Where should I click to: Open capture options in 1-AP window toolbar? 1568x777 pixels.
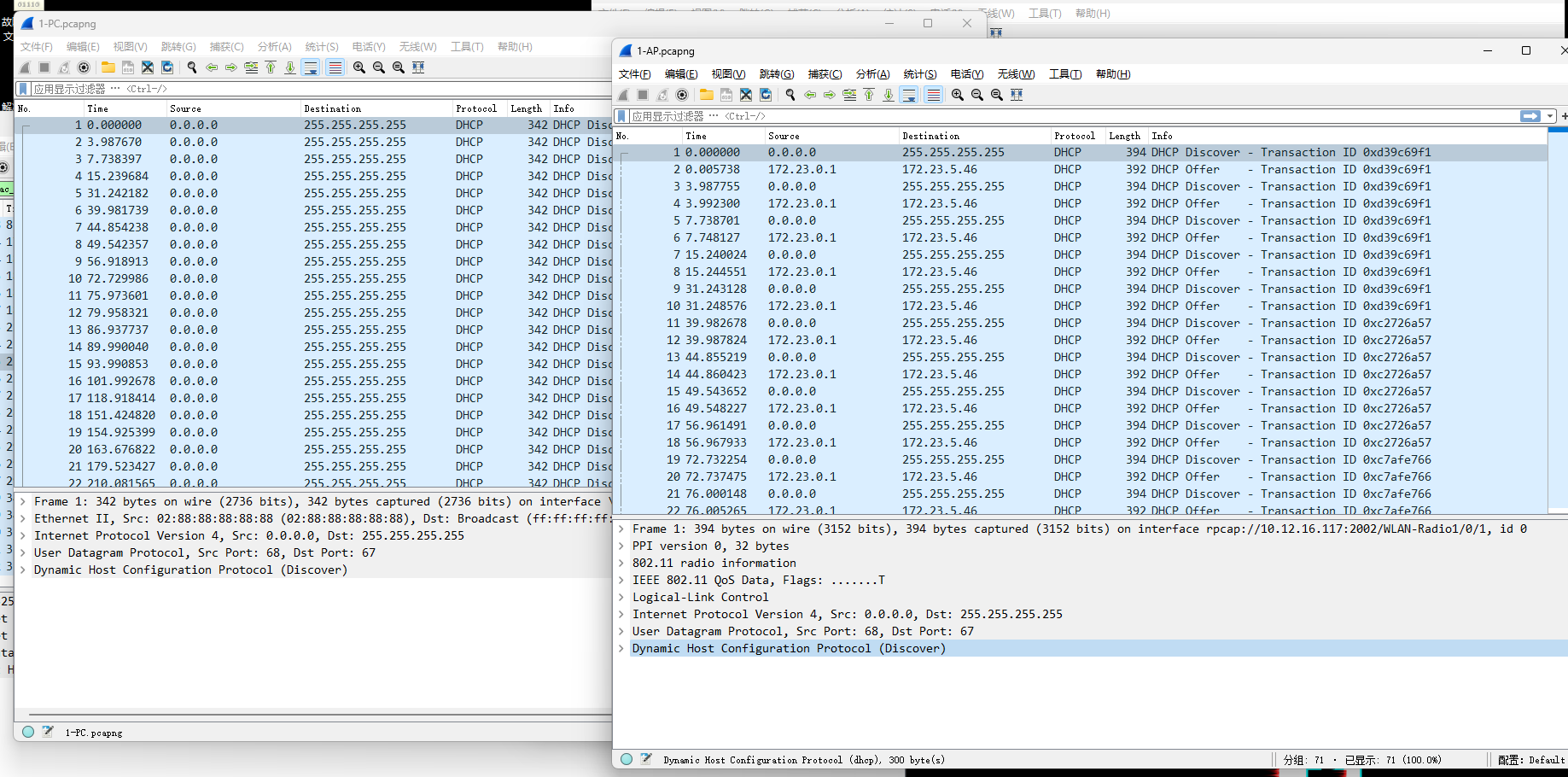(x=682, y=95)
